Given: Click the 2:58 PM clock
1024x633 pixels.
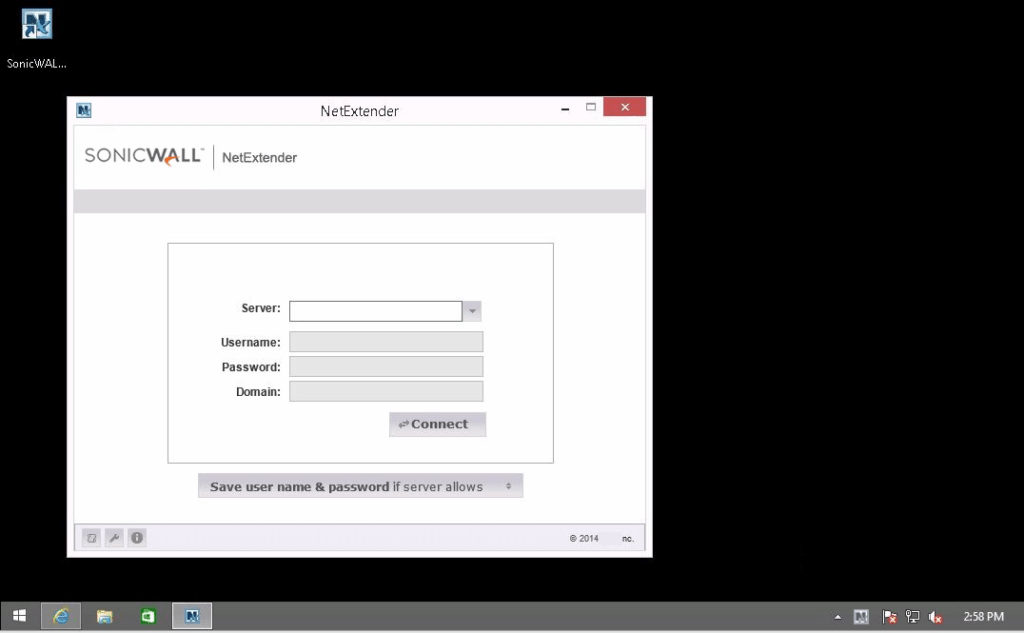Looking at the screenshot, I should [x=984, y=617].
